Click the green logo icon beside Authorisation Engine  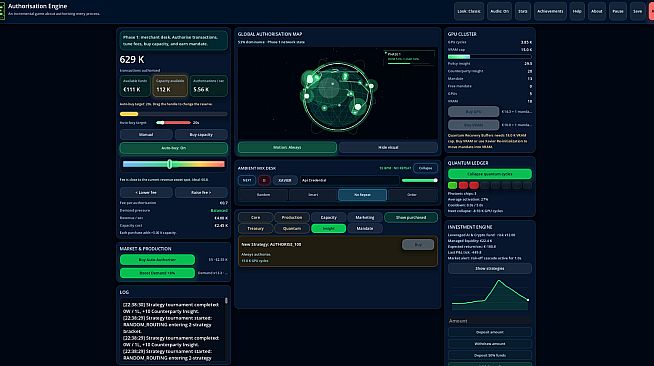tap(2, 10)
